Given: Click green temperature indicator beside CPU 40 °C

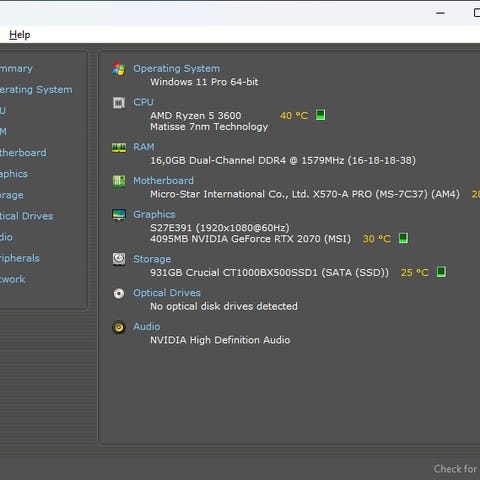Looking at the screenshot, I should click(320, 115).
